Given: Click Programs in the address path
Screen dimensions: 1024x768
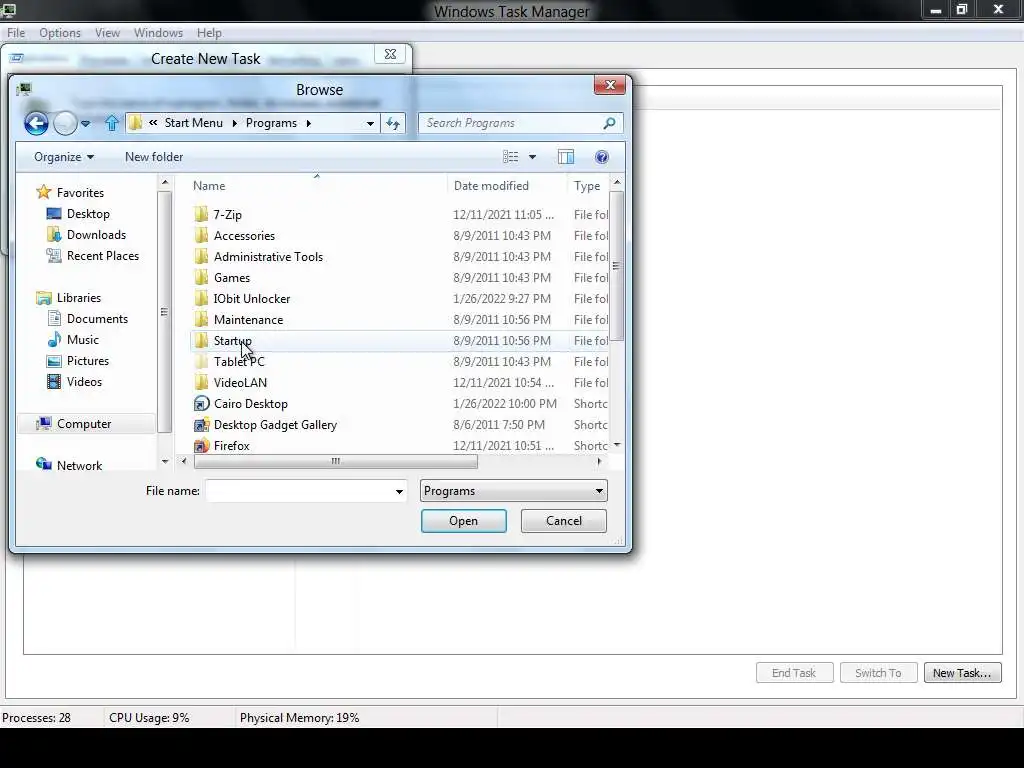Looking at the screenshot, I should point(271,123).
